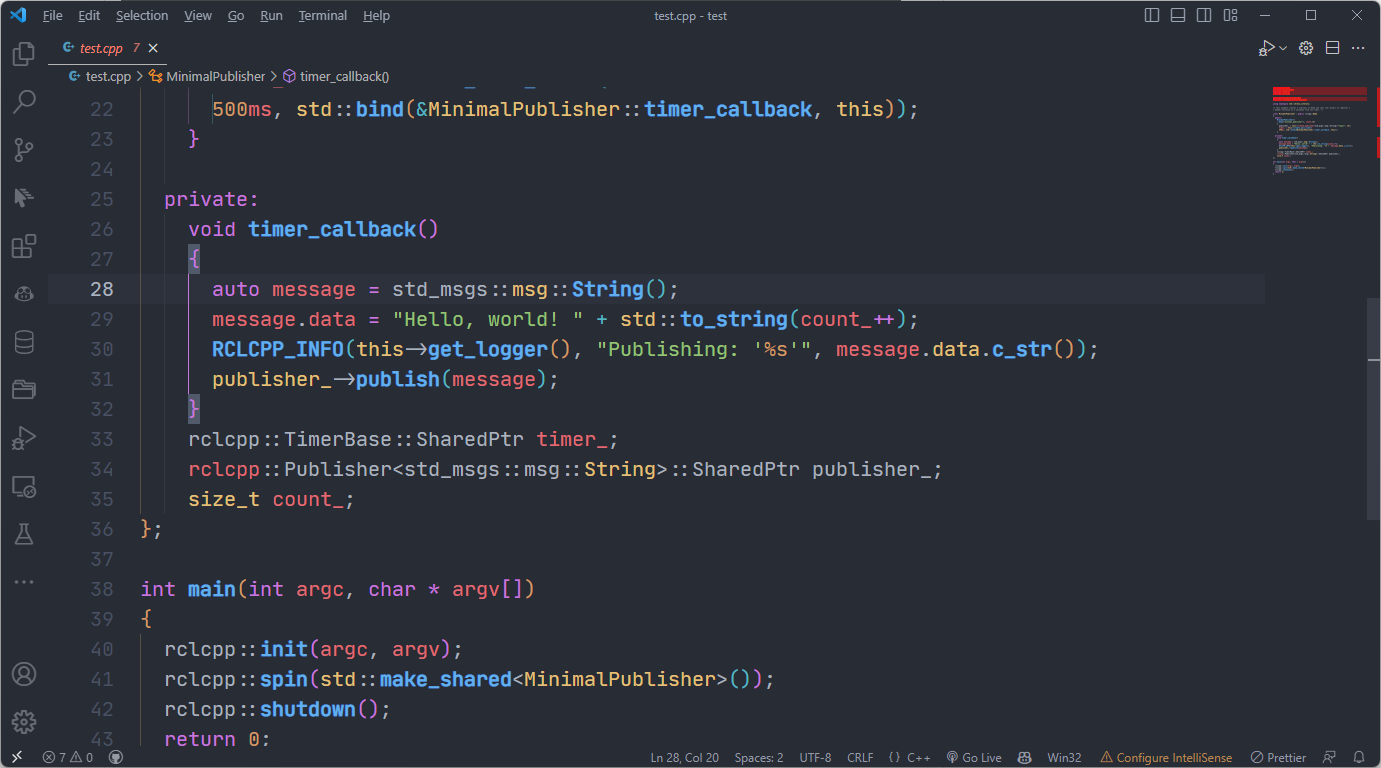The height and width of the screenshot is (768, 1381).
Task: Open the Run and Debug view
Action: pyautogui.click(x=24, y=438)
